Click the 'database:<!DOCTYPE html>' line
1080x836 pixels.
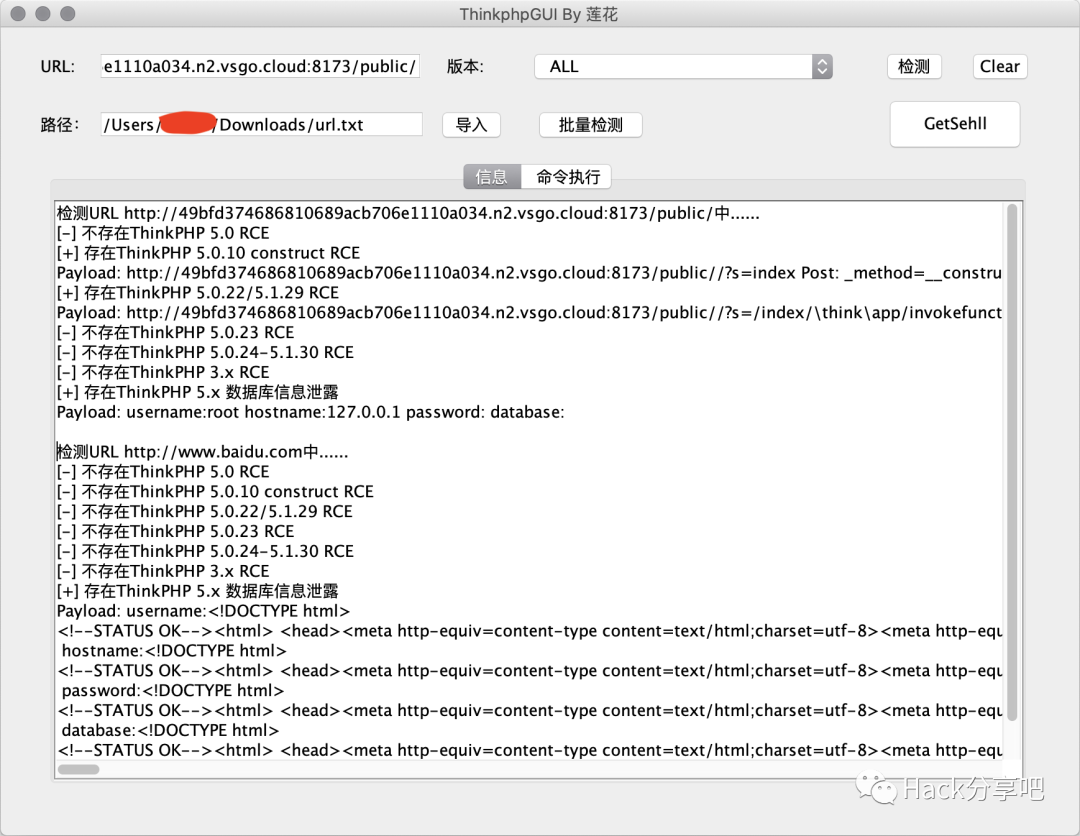[170, 731]
